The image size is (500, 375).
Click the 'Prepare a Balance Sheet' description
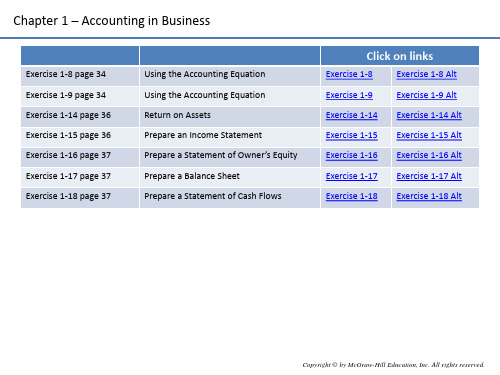(x=192, y=176)
